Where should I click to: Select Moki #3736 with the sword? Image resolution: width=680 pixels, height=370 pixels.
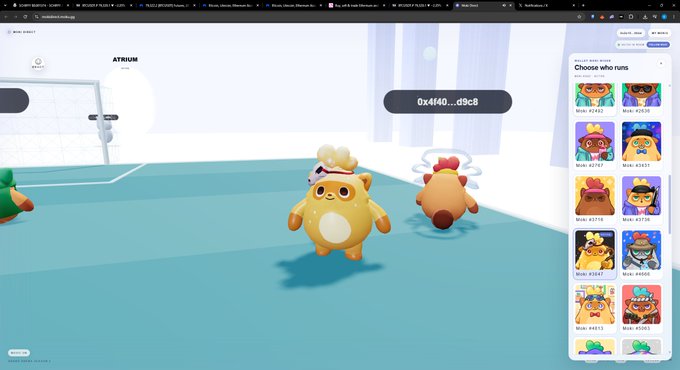[x=641, y=199]
